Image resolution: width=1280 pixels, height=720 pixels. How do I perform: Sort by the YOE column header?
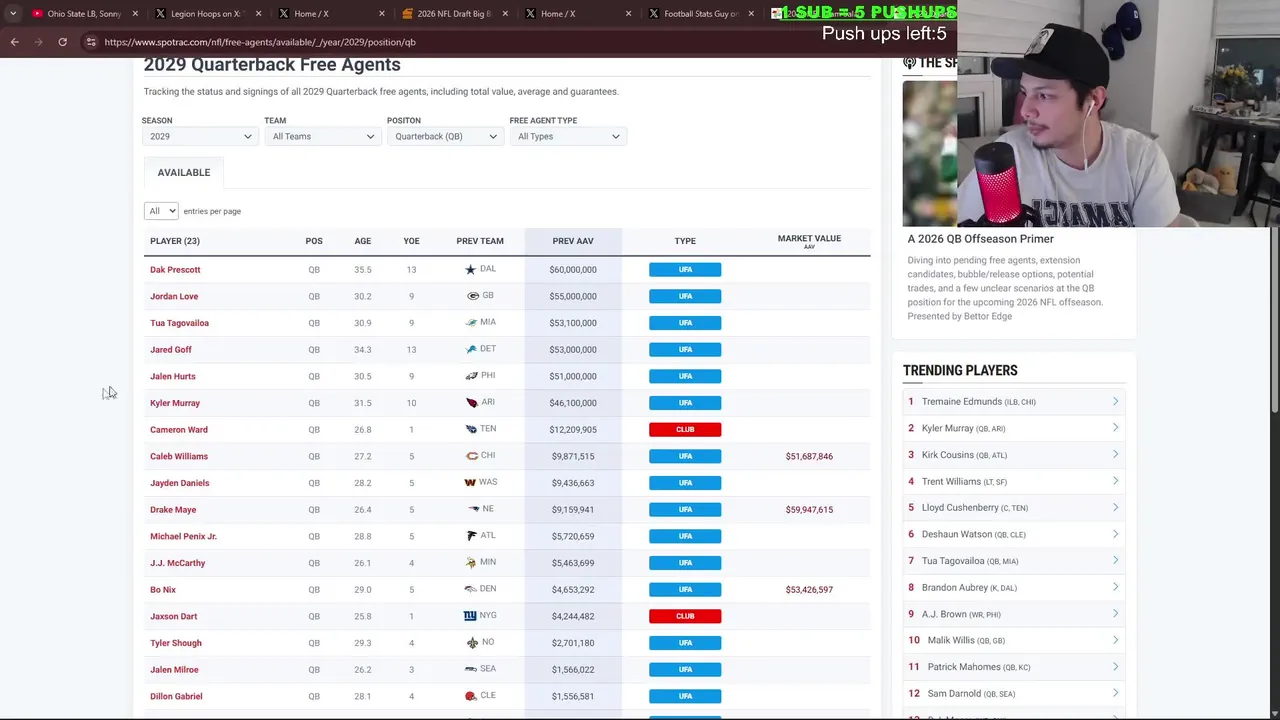[x=411, y=241]
